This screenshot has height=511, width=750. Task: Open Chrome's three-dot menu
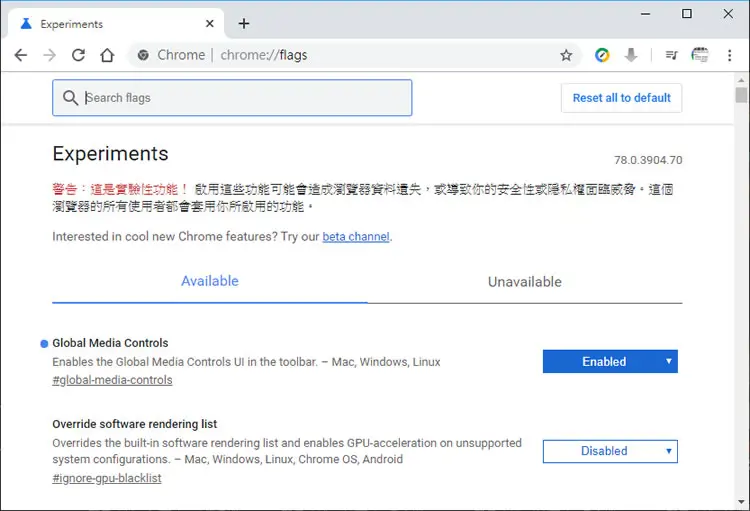coord(729,56)
